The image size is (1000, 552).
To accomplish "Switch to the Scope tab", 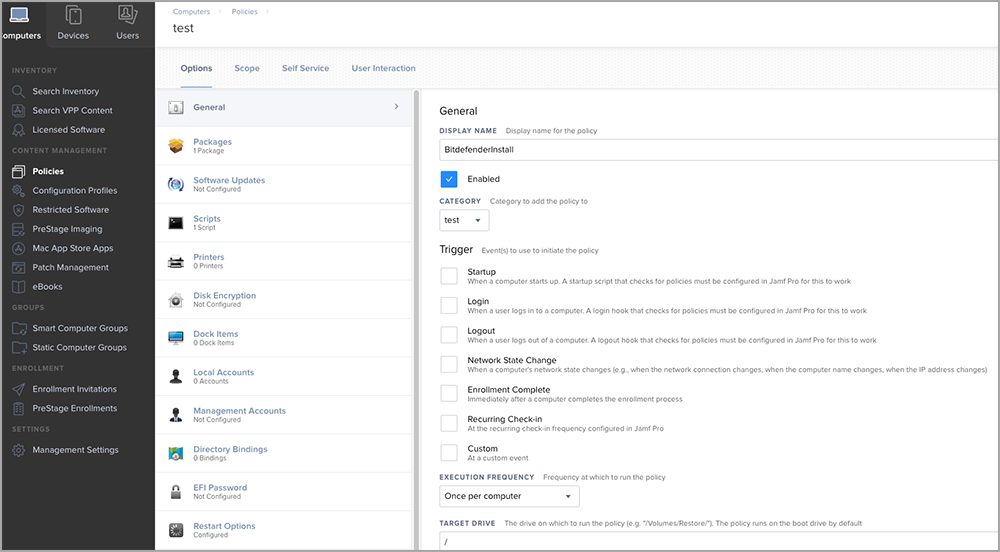I will 247,68.
